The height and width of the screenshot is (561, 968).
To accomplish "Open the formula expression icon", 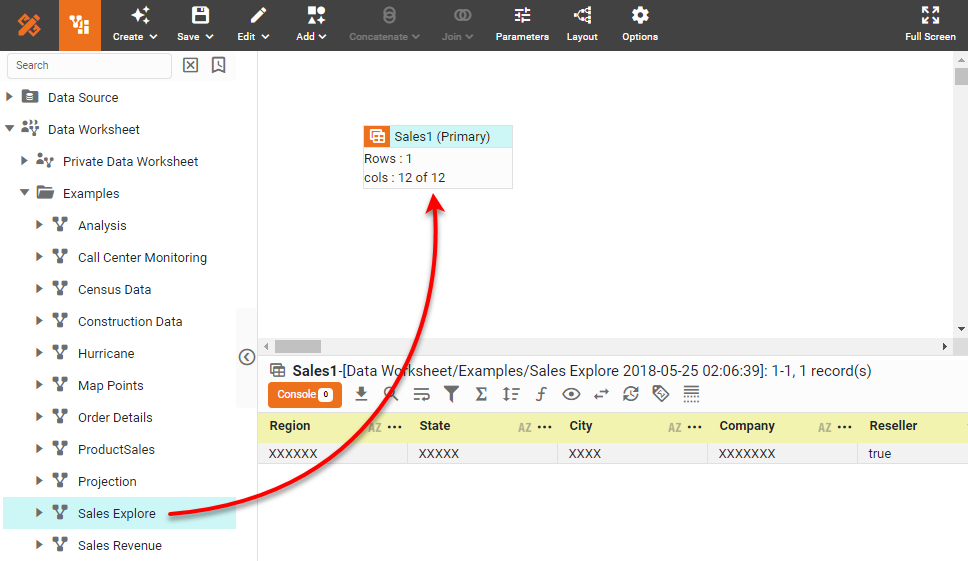I will point(541,395).
